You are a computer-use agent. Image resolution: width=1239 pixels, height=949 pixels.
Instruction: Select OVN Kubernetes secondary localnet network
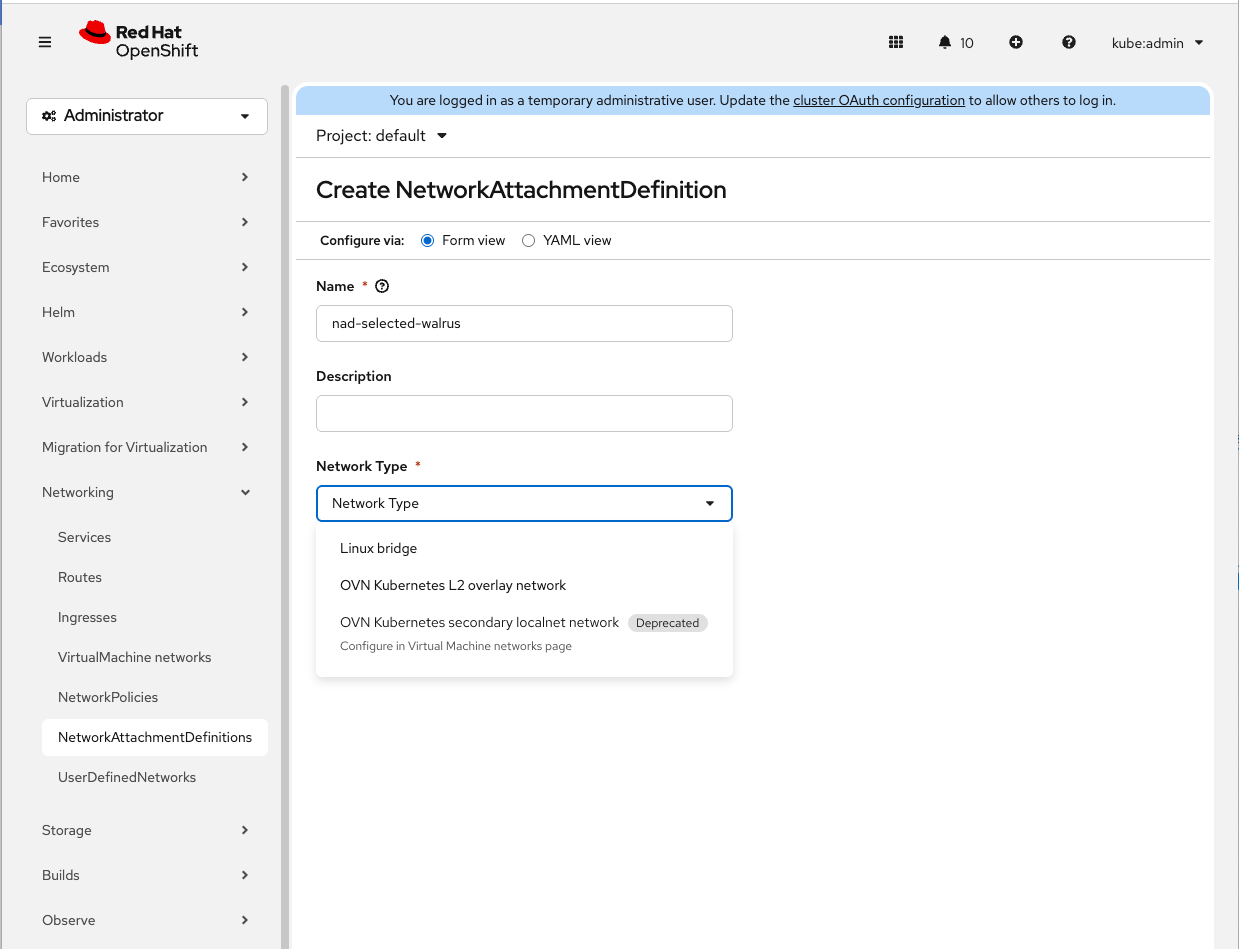480,623
